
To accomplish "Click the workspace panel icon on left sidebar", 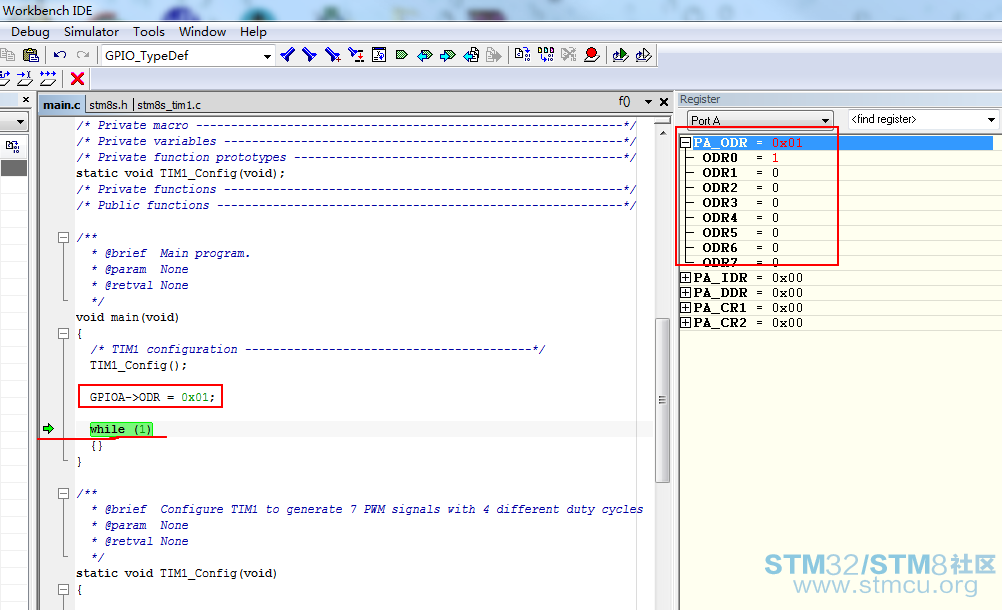I will click(12, 146).
